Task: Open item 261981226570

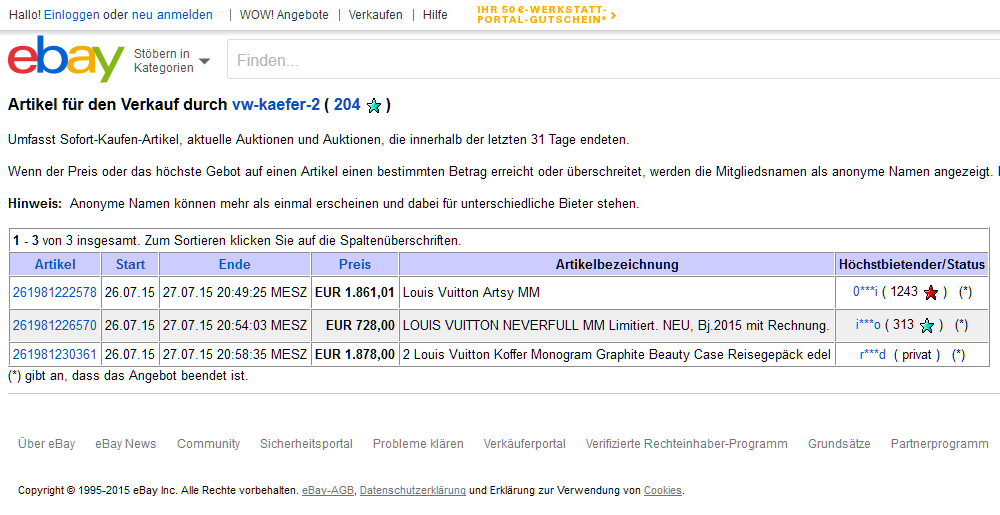Action: coord(55,325)
